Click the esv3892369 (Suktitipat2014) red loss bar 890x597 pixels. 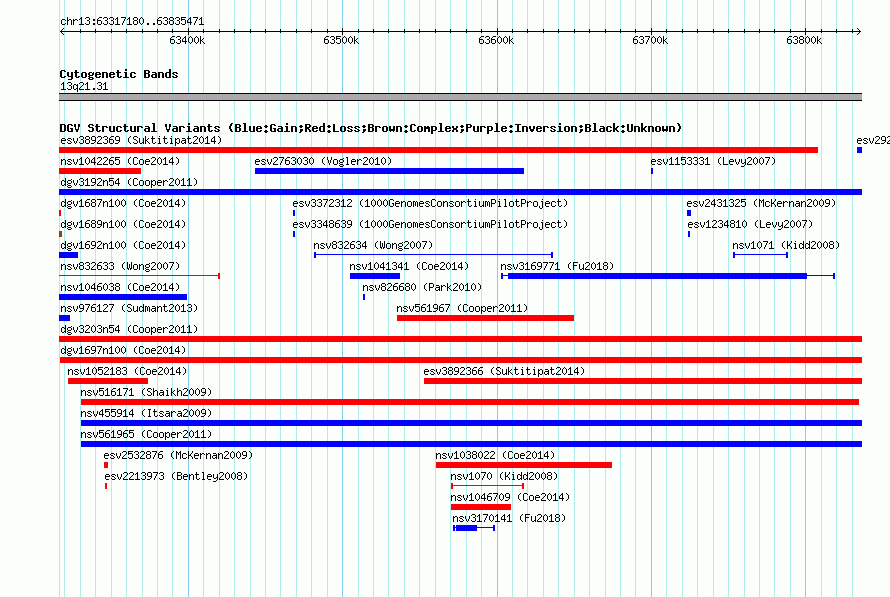coord(438,150)
